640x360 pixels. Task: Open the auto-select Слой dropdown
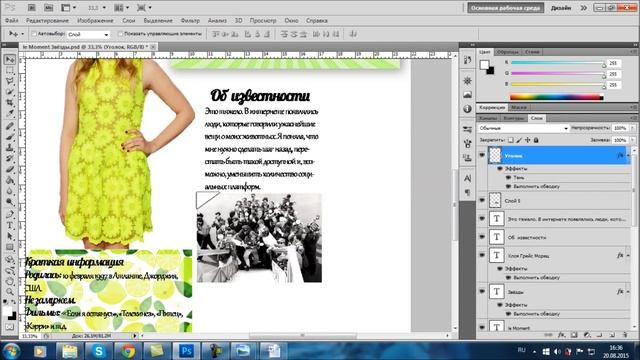89,34
